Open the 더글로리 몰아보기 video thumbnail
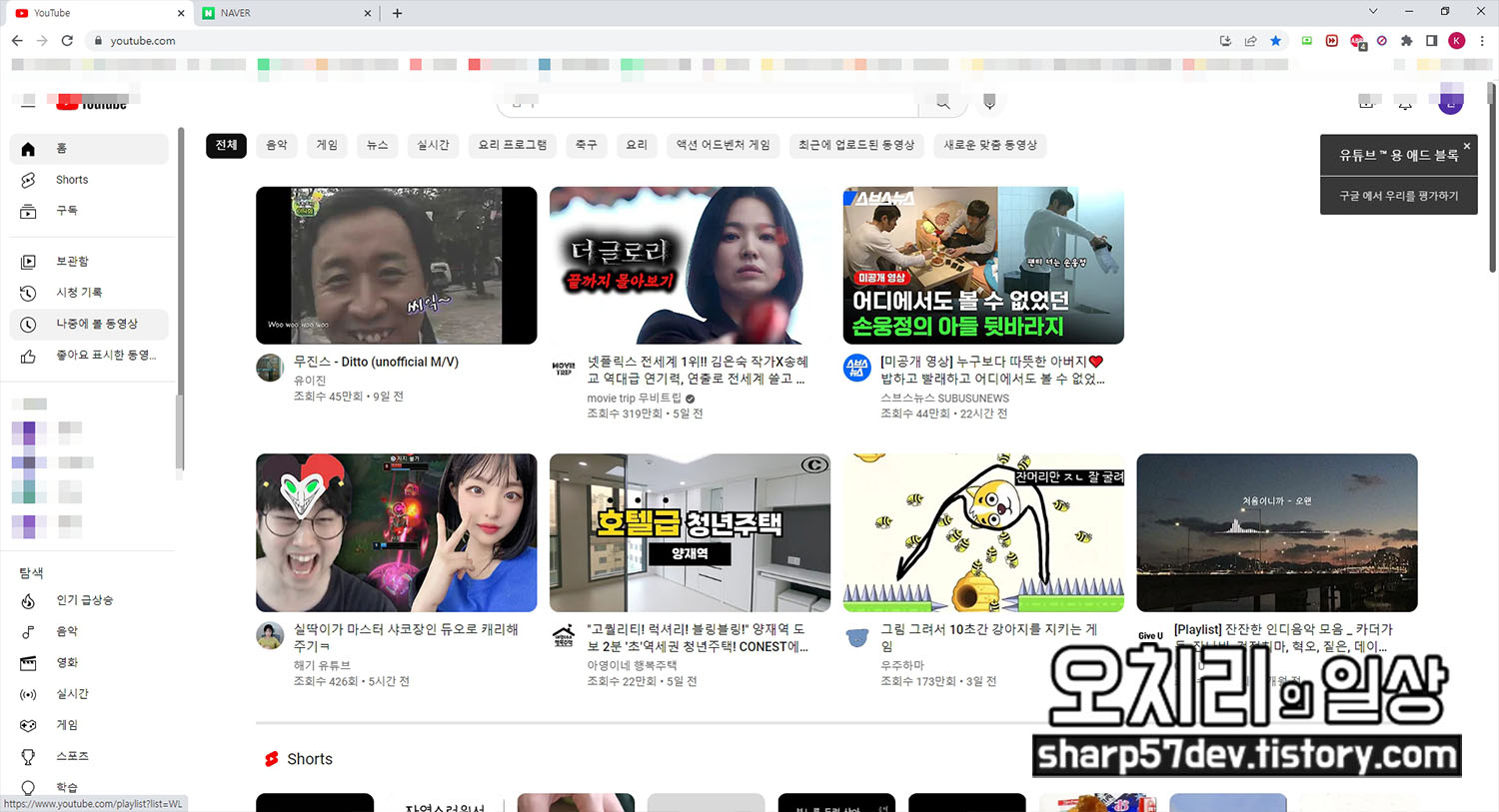The image size is (1499, 812). [x=690, y=266]
